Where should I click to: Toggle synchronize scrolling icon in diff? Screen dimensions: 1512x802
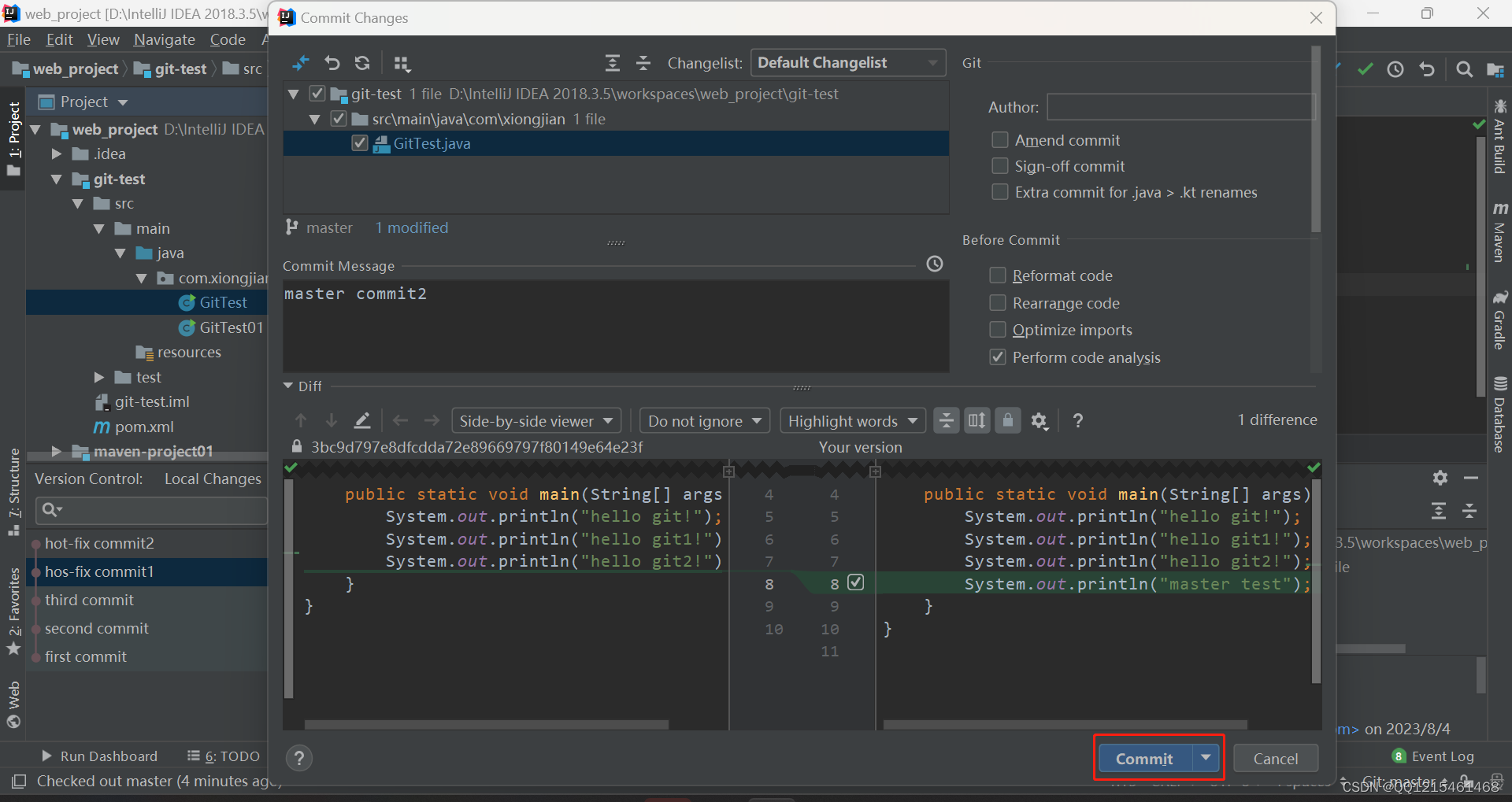pos(977,420)
